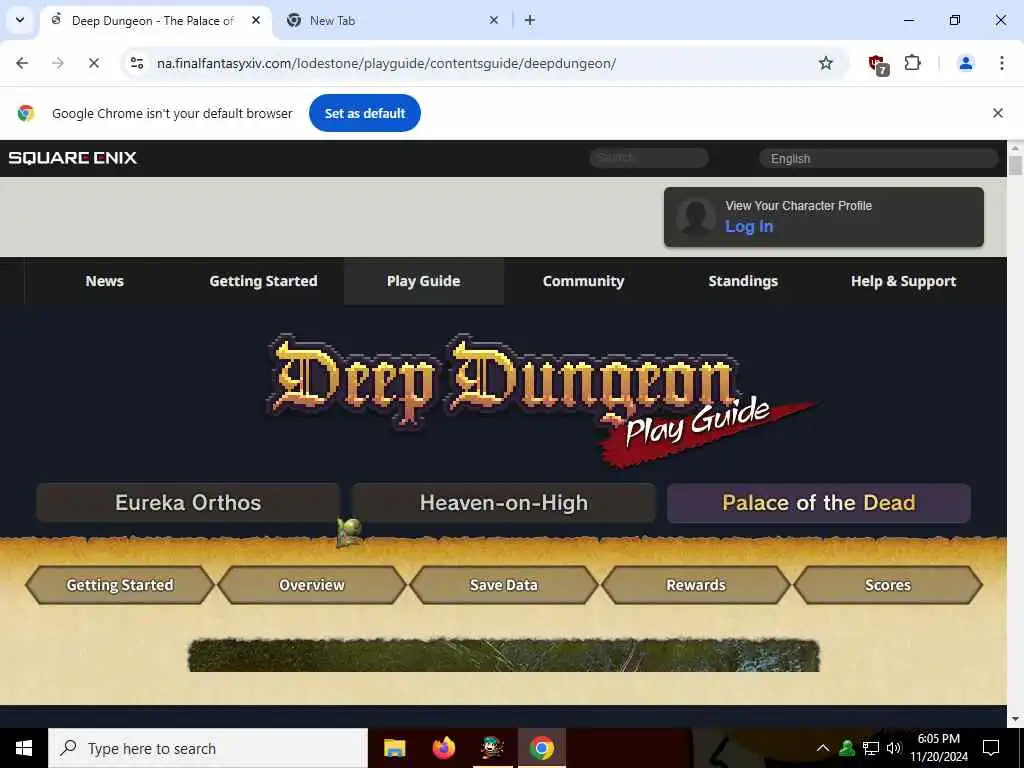The image size is (1024, 768).
Task: Close the New Tab tab
Action: (494, 20)
